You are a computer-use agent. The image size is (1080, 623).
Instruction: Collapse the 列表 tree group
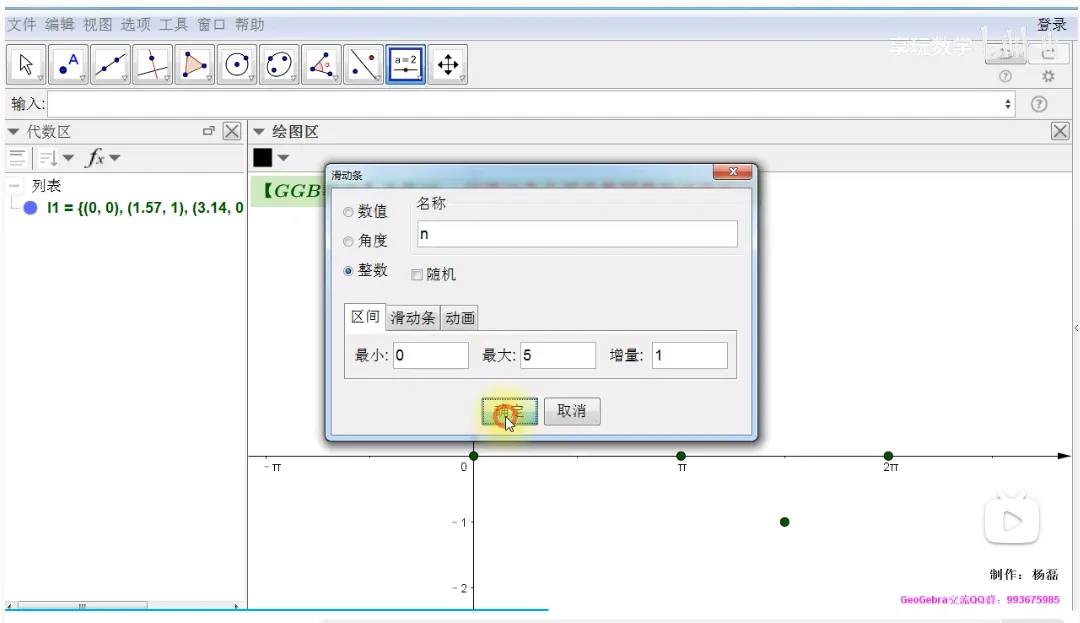(x=15, y=186)
